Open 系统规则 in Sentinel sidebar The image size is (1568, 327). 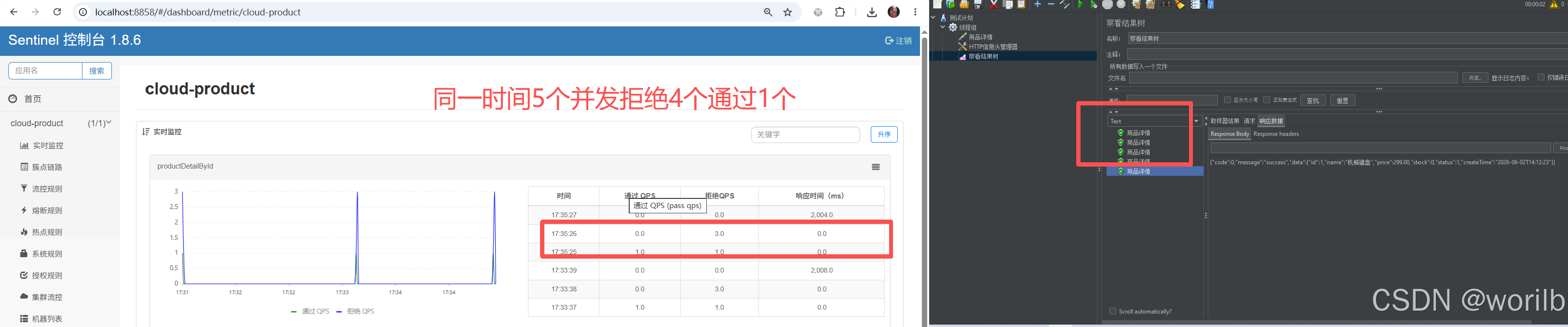[x=47, y=254]
